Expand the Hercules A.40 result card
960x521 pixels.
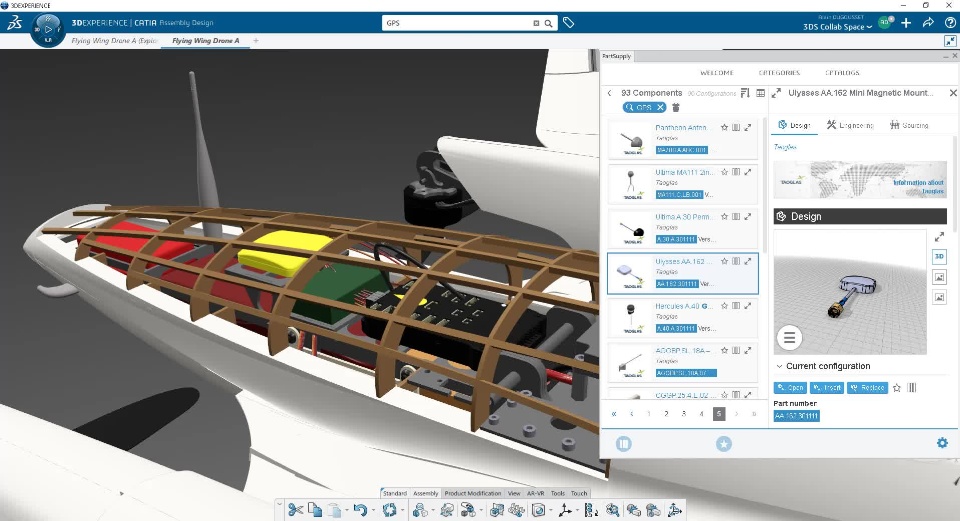pos(748,305)
